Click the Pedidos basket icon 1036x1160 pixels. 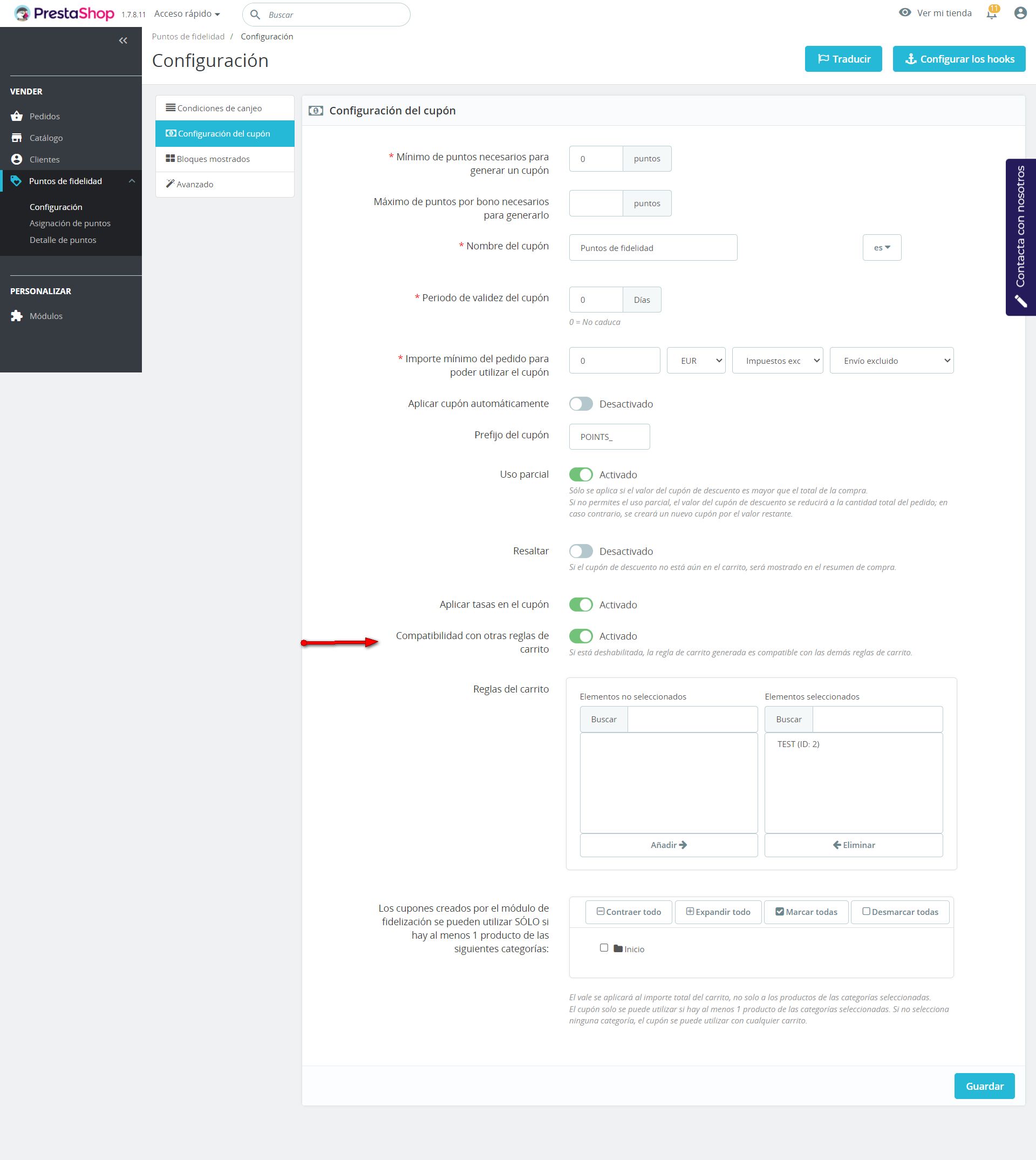17,116
